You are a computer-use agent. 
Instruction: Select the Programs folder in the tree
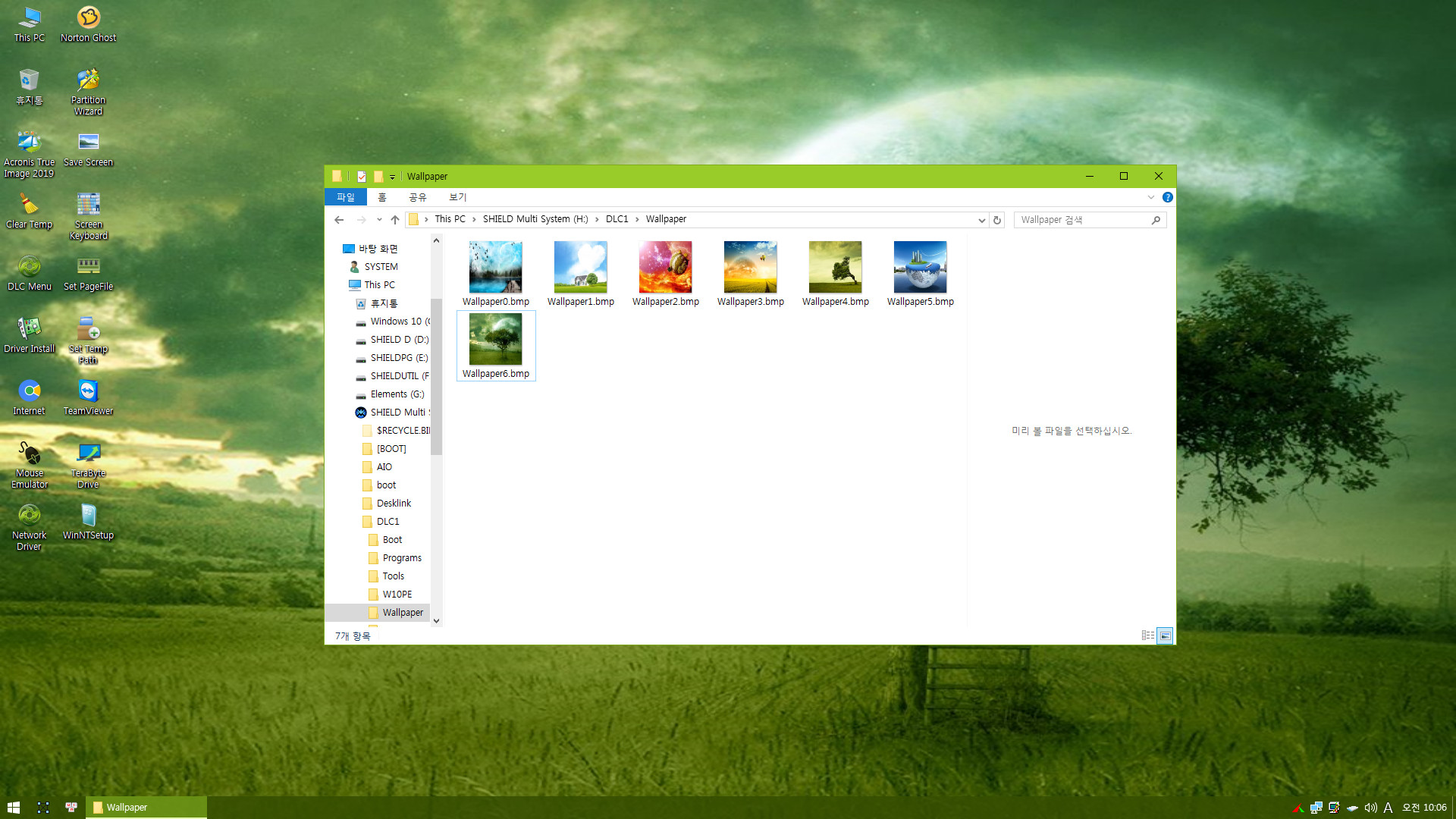pos(396,558)
